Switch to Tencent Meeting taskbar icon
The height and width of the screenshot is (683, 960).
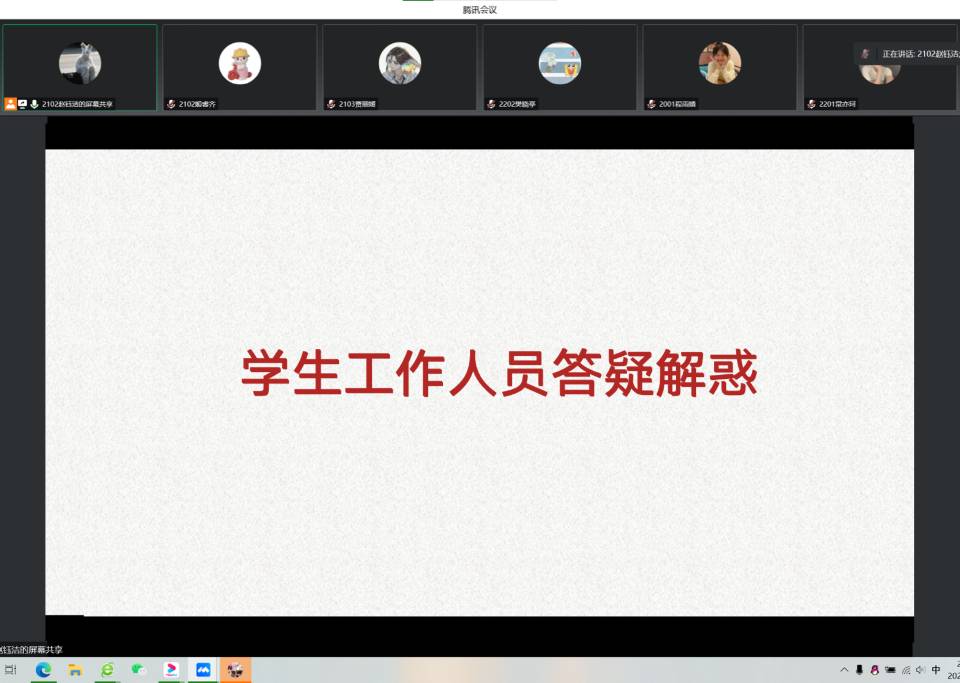[203, 670]
